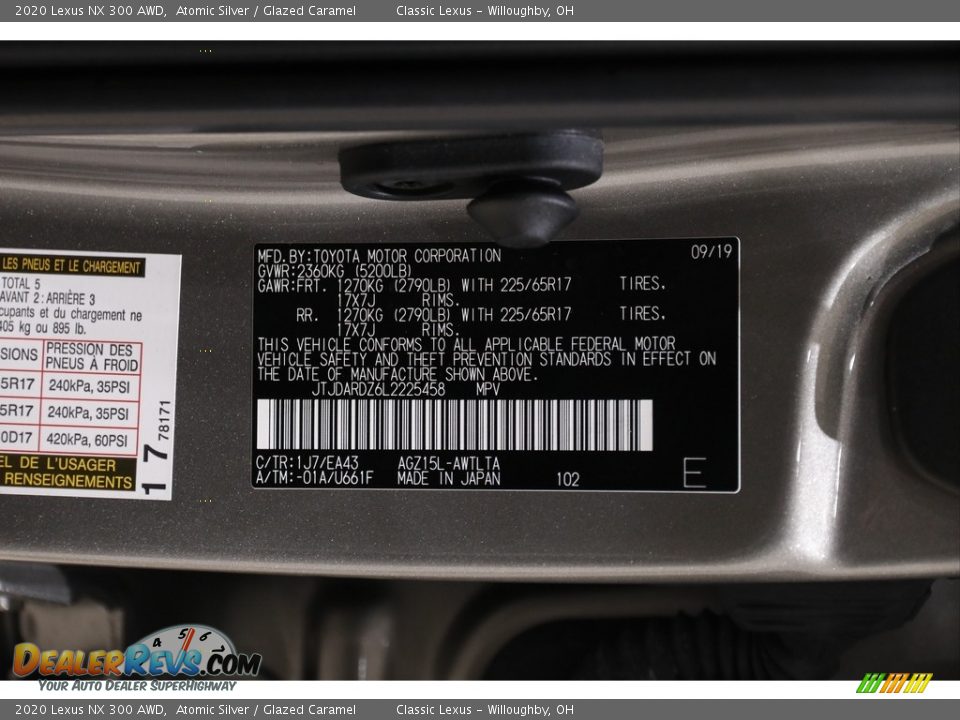Click the '420kPa, 60PSI' tire pressure cell
This screenshot has width=960, height=720.
87,440
